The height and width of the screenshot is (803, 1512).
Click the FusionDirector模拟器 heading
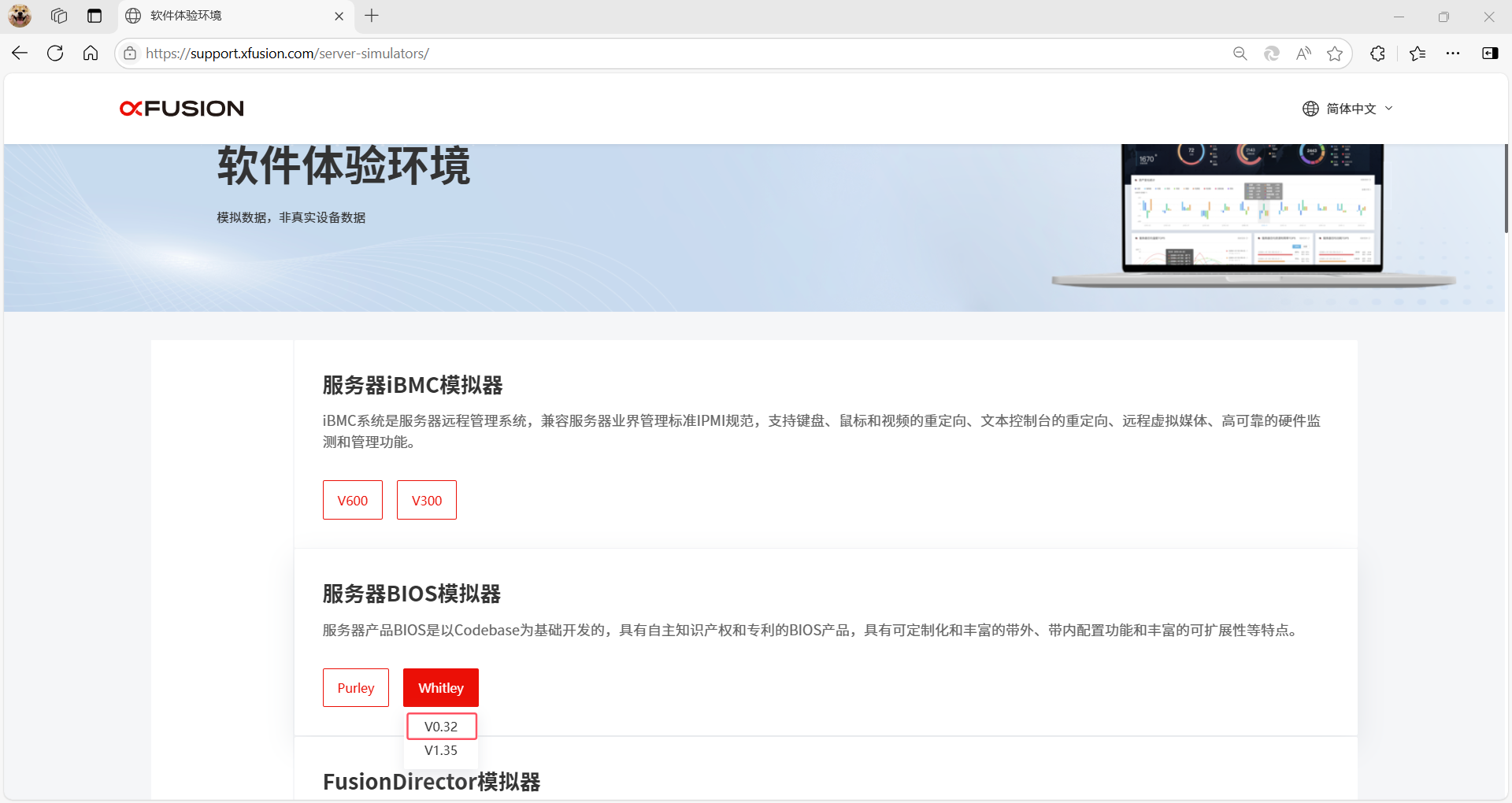point(432,782)
